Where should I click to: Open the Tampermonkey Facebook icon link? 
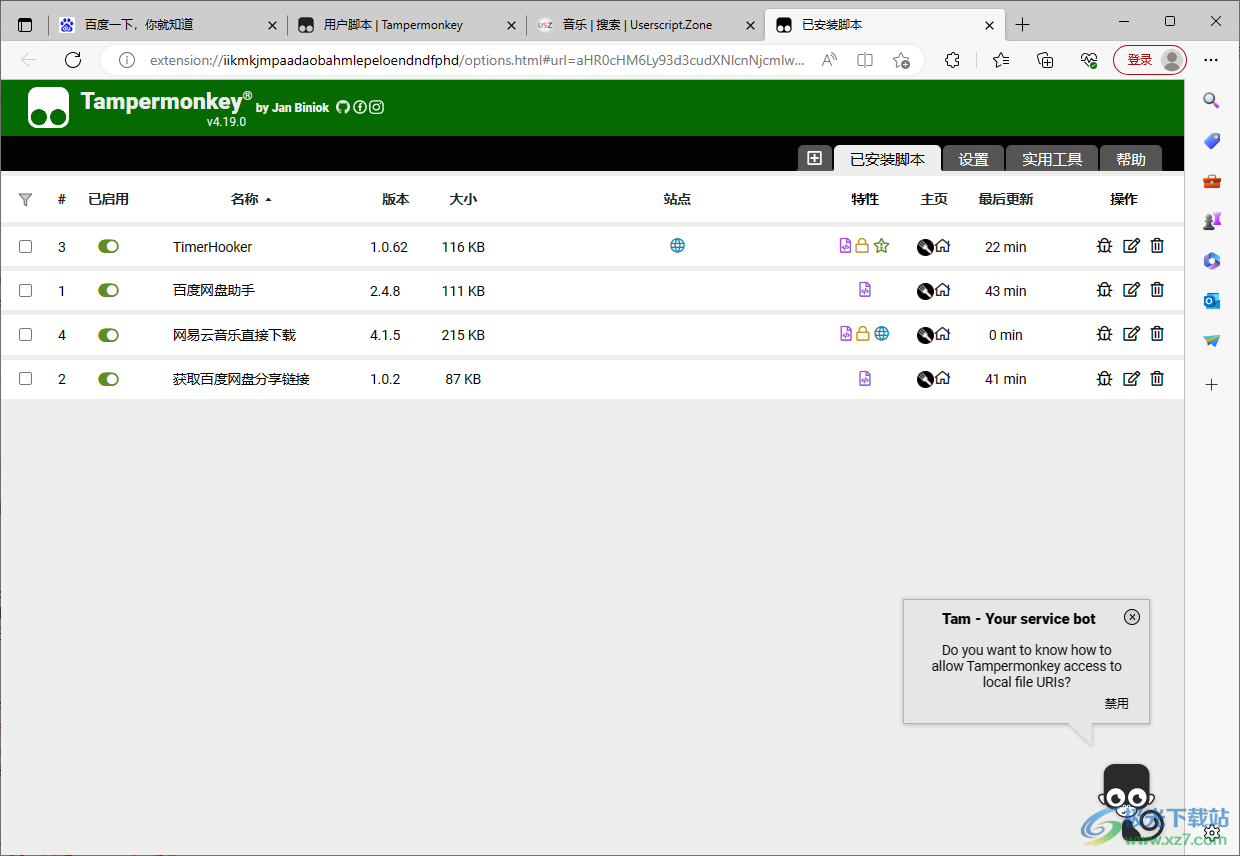(360, 107)
